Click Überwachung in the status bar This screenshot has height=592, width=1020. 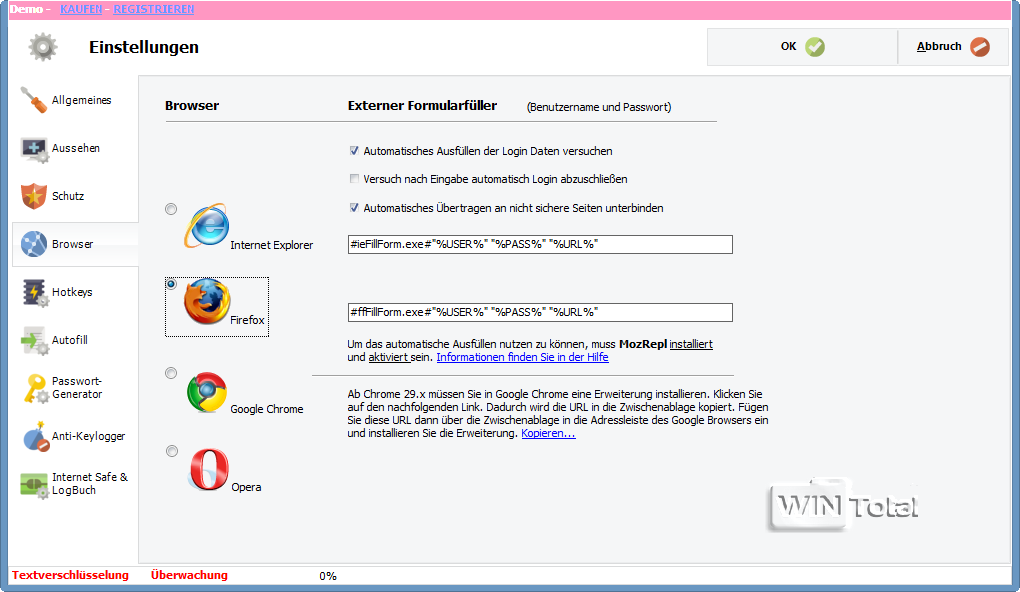click(x=189, y=576)
